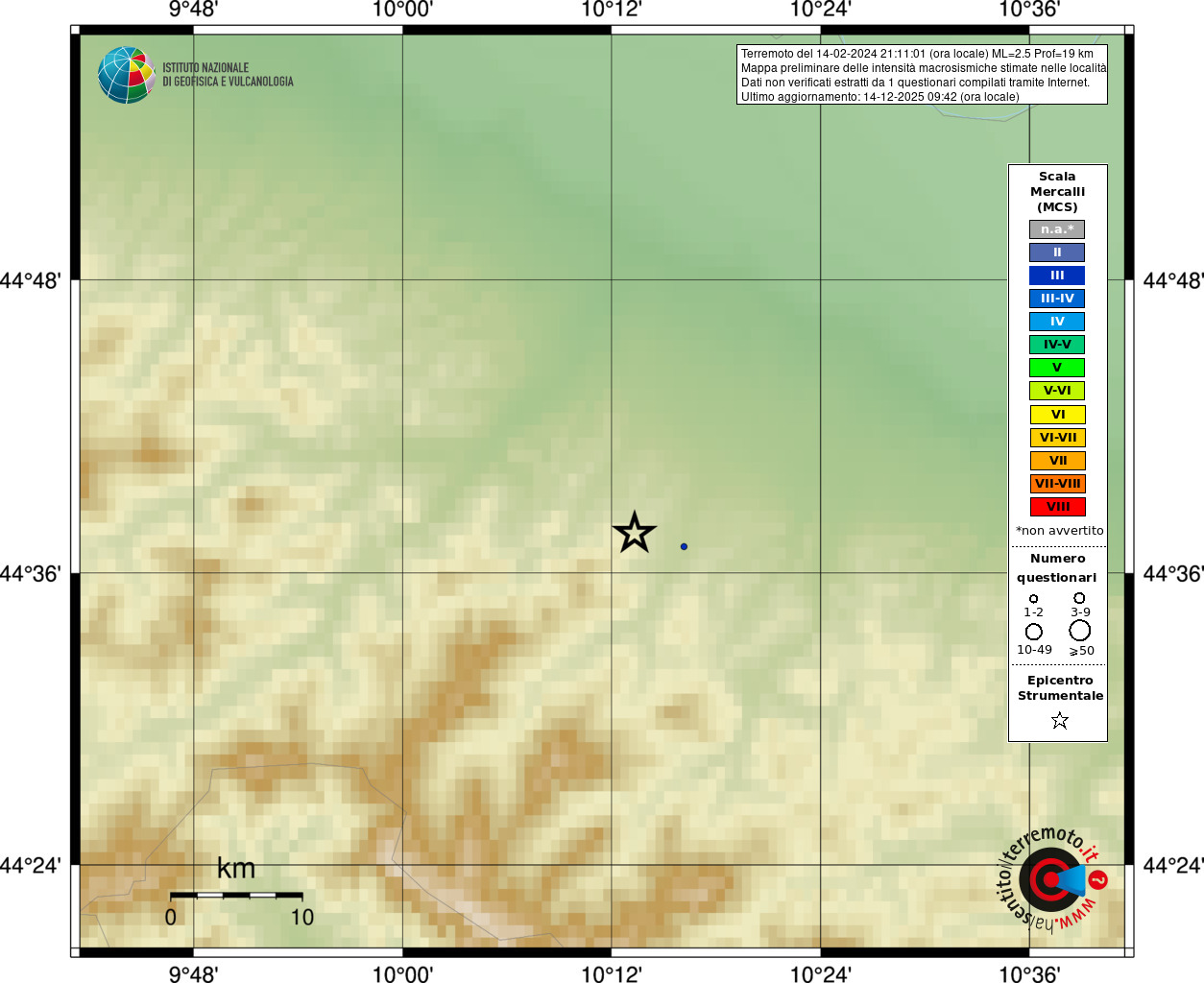
Task: Click the left 44°24' latitude label
Action: pos(31,865)
